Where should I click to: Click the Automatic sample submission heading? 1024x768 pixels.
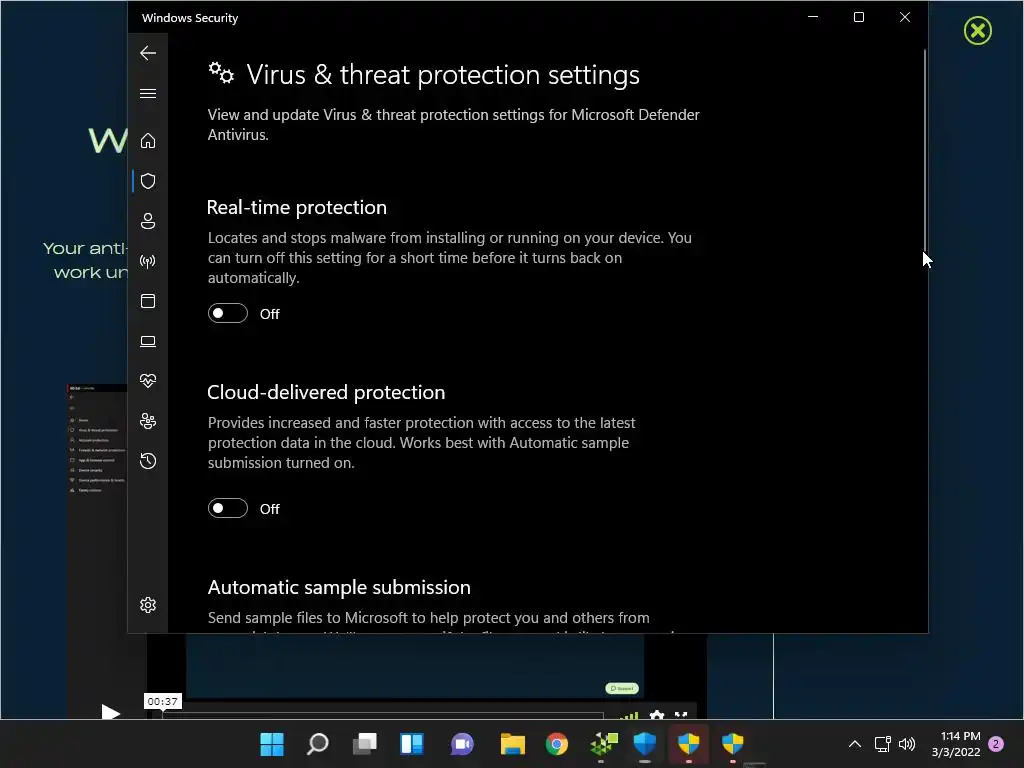pyautogui.click(x=339, y=587)
